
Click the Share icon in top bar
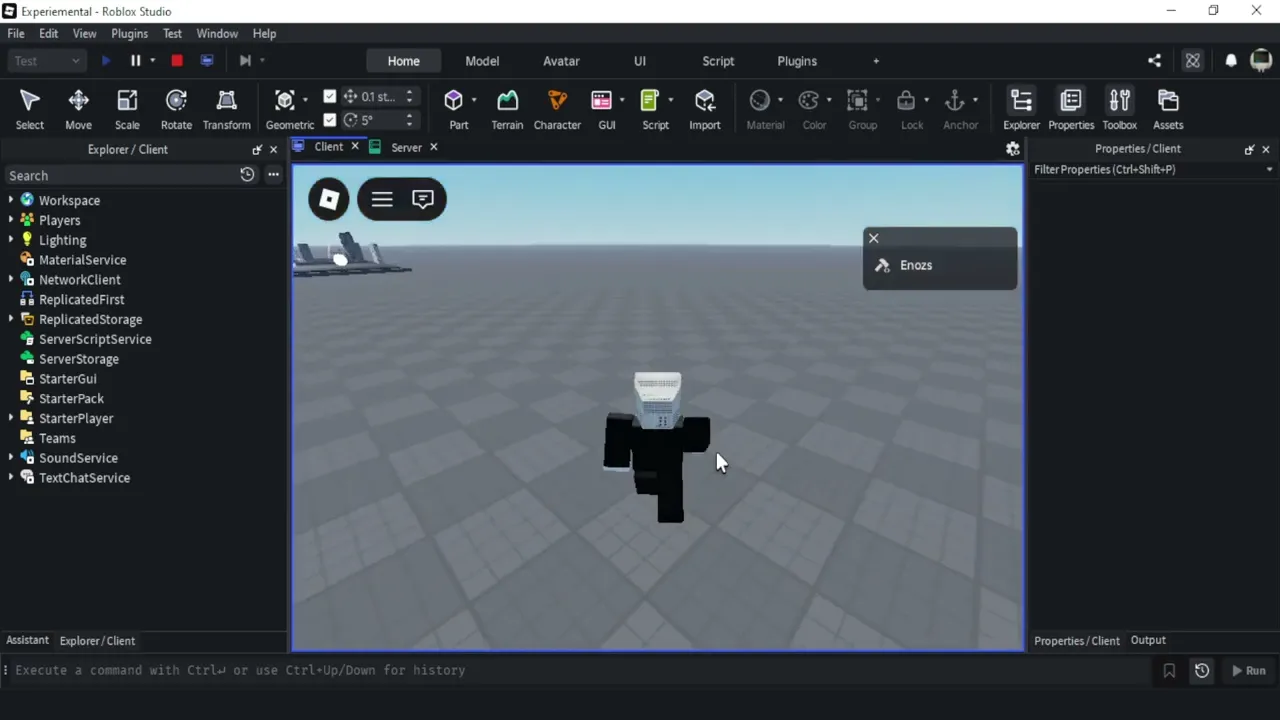[1155, 61]
